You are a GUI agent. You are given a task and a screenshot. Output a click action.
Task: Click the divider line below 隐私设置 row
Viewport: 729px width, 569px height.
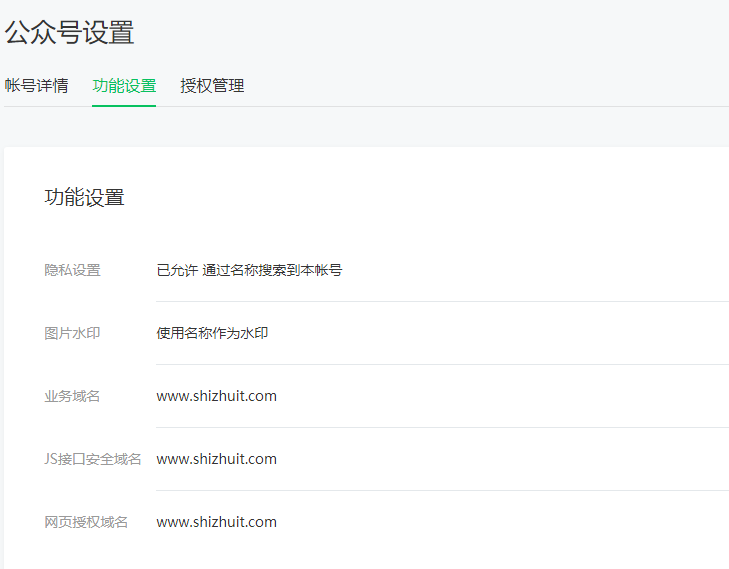[x=440, y=301]
